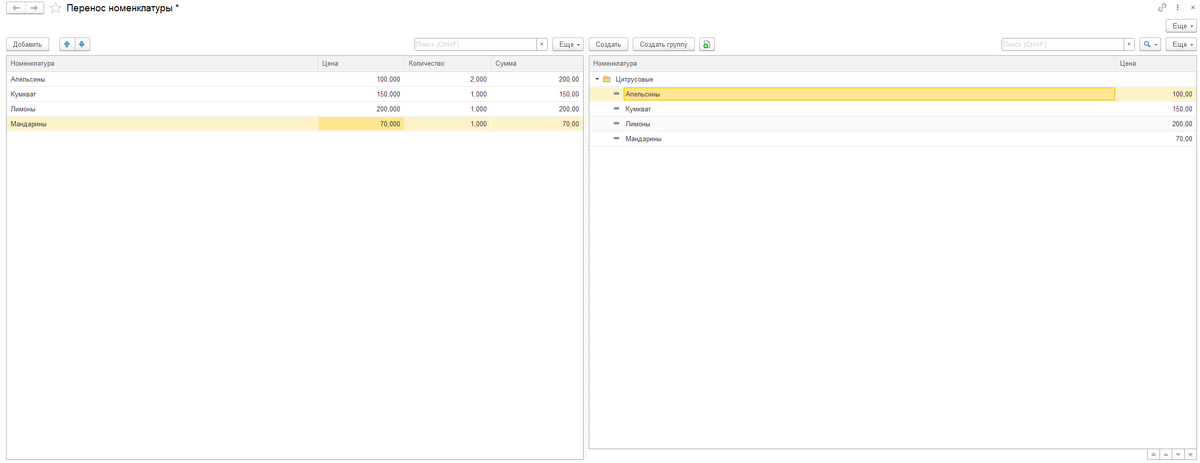The image size is (1200, 463).
Task: Open the right list's Еще menu
Action: pos(1181,44)
